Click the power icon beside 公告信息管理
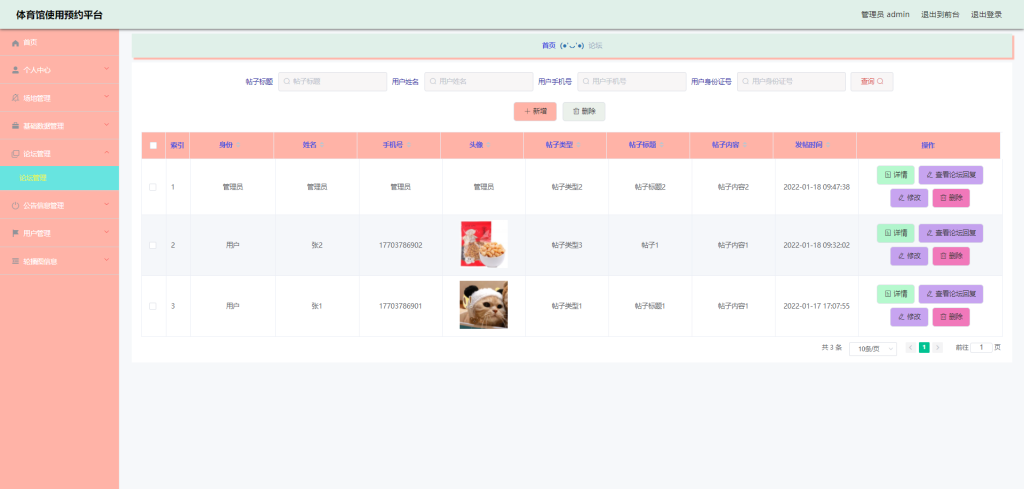This screenshot has width=1024, height=489. click(16, 205)
